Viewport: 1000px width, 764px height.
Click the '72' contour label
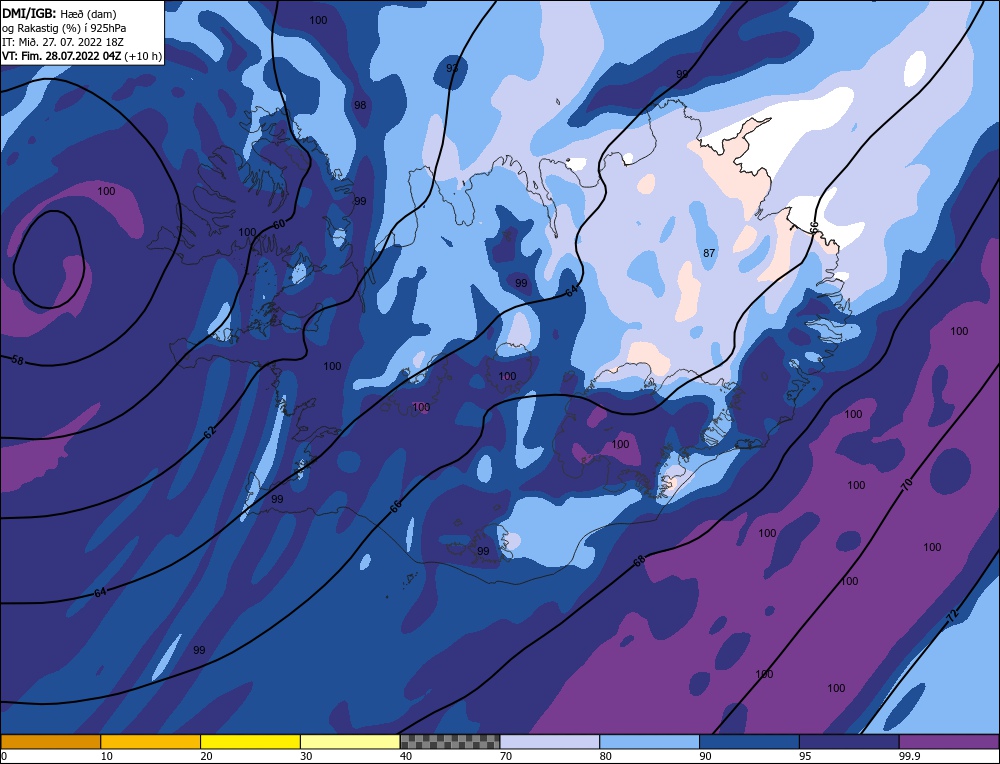point(952,616)
